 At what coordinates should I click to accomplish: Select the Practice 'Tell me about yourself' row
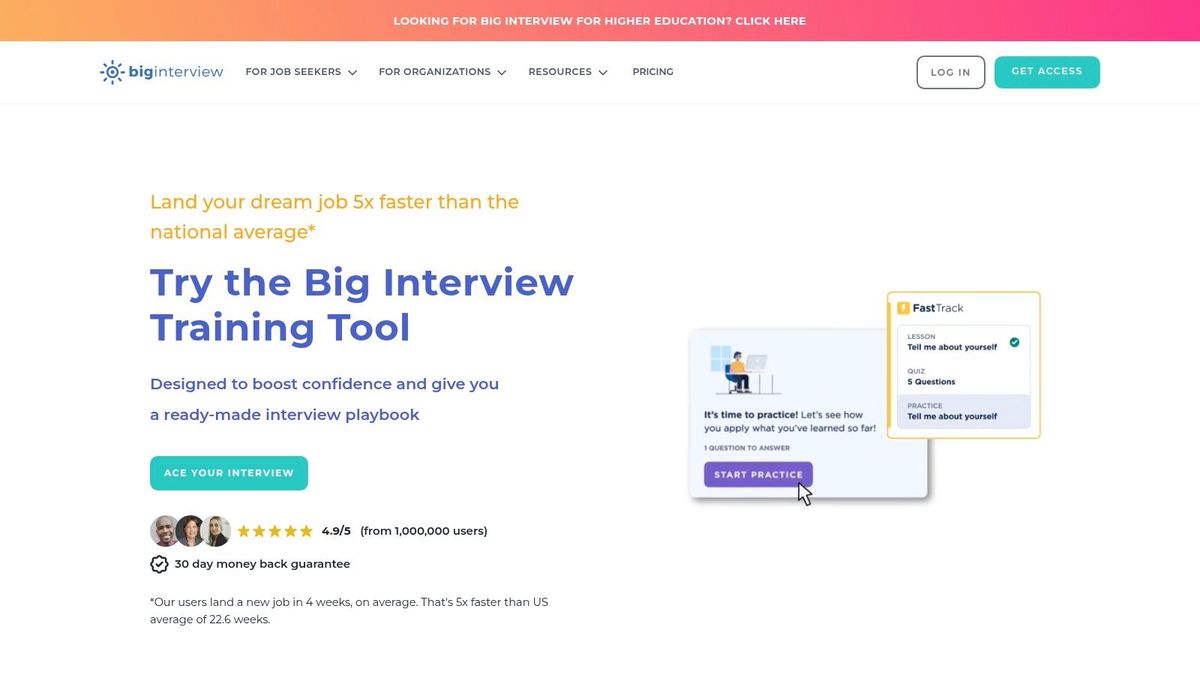point(960,411)
